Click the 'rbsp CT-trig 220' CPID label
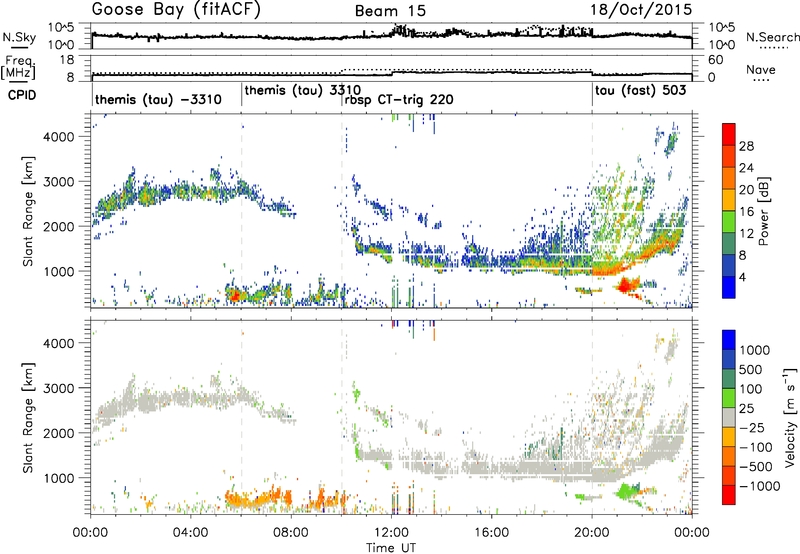This screenshot has width=800, height=554. click(x=399, y=99)
